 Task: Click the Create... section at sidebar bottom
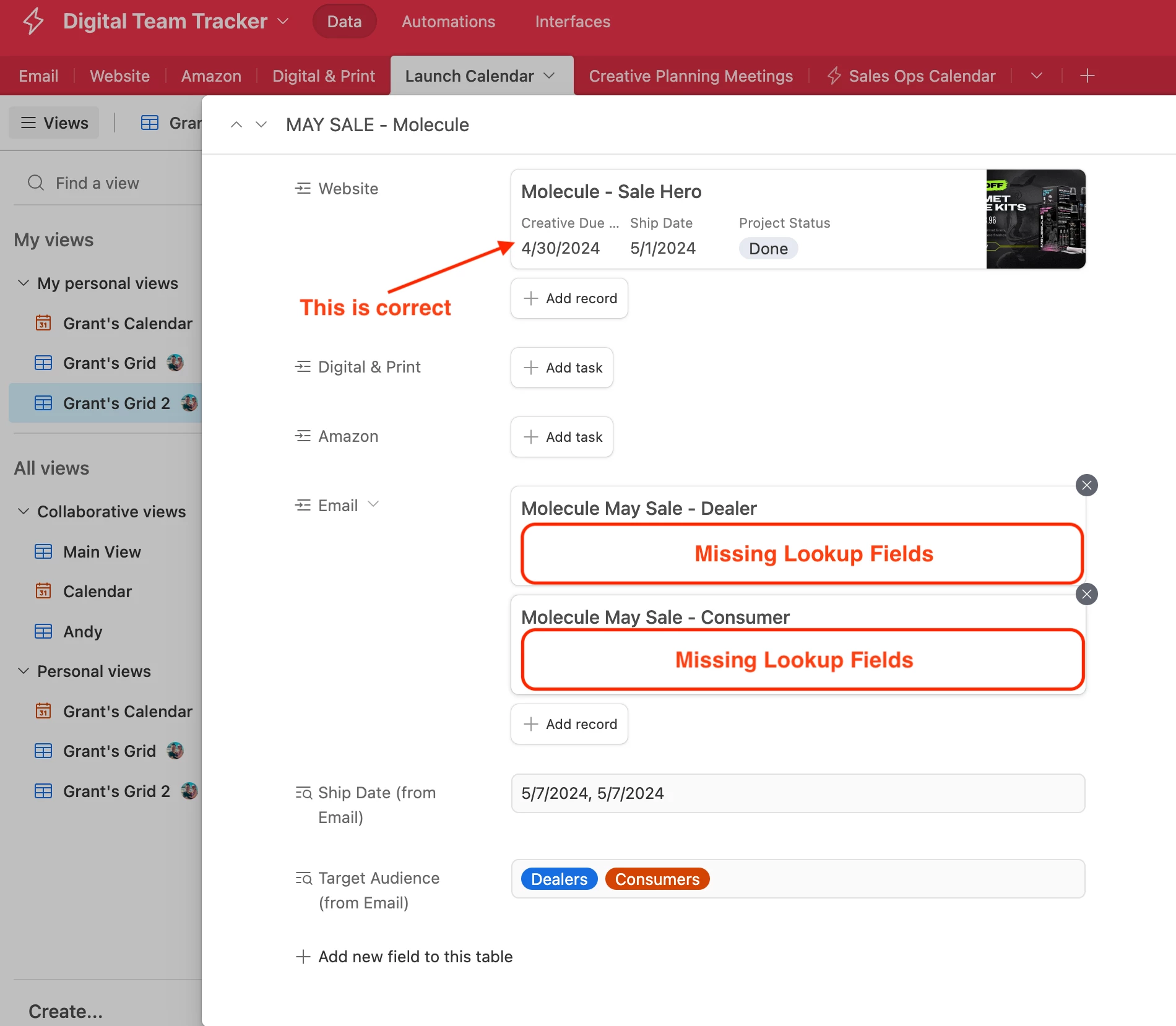tap(66, 1011)
